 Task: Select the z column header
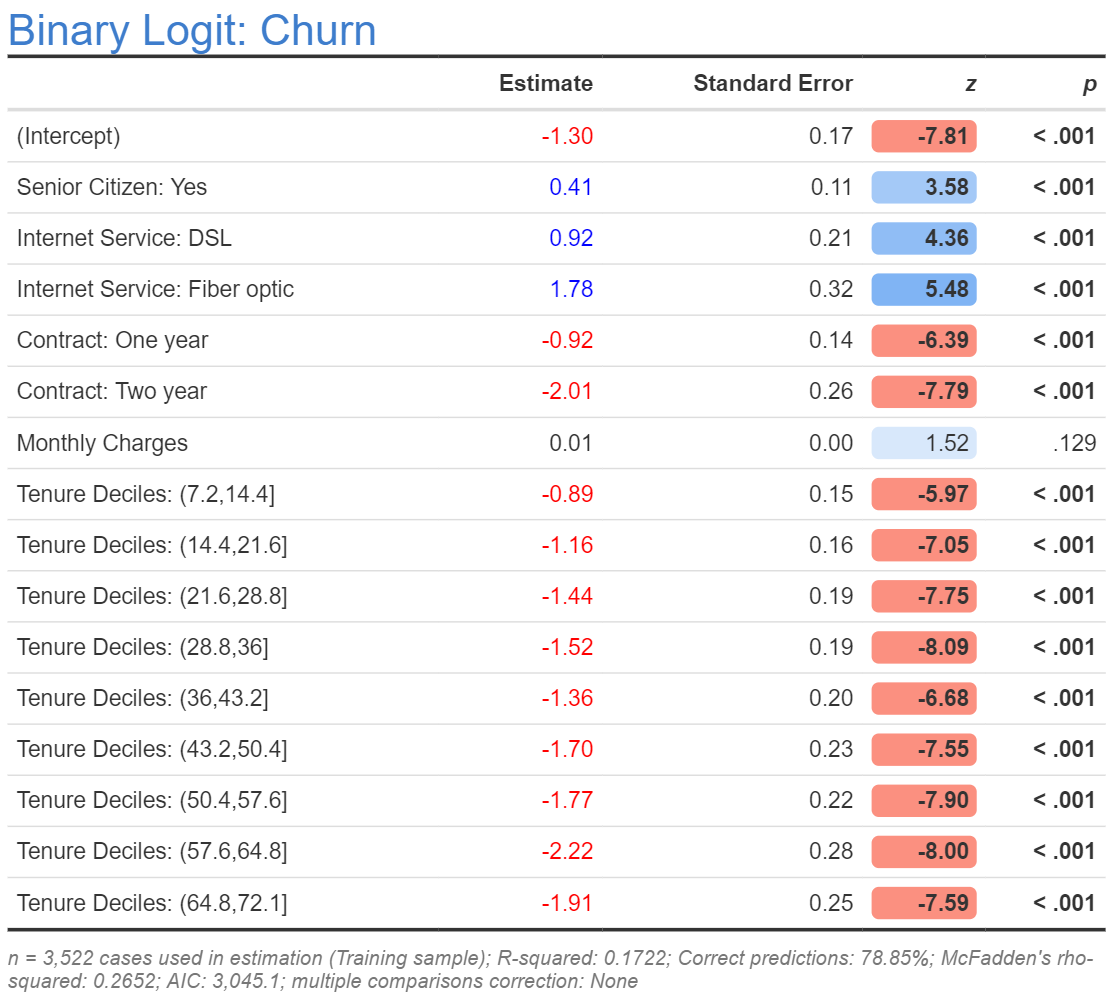coord(969,85)
